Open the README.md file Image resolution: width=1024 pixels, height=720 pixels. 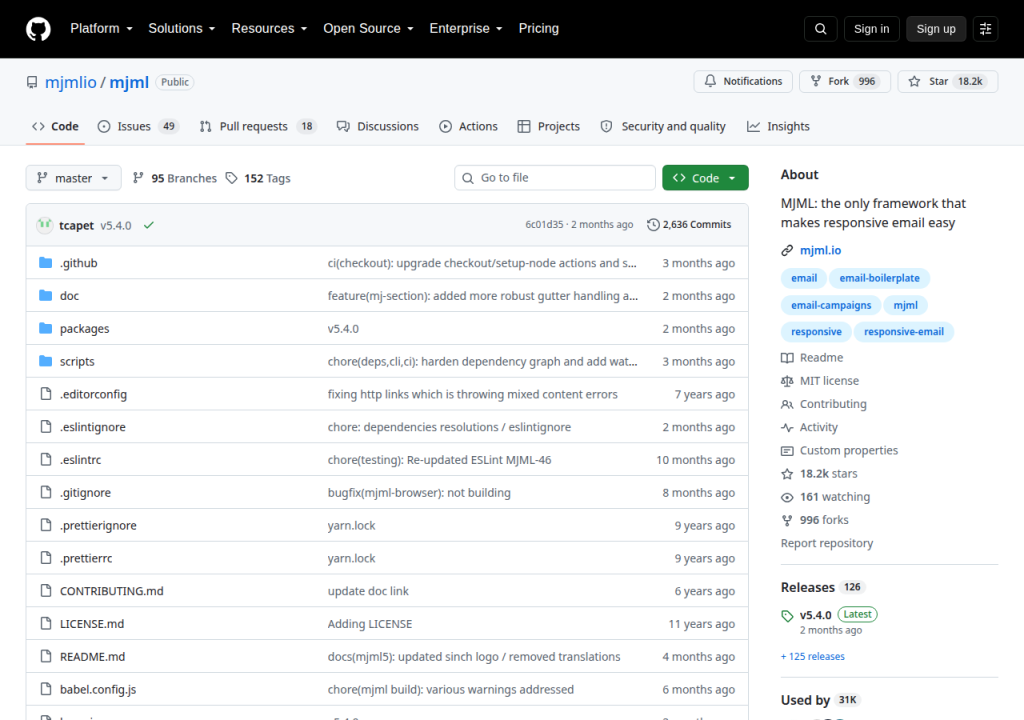(92, 657)
